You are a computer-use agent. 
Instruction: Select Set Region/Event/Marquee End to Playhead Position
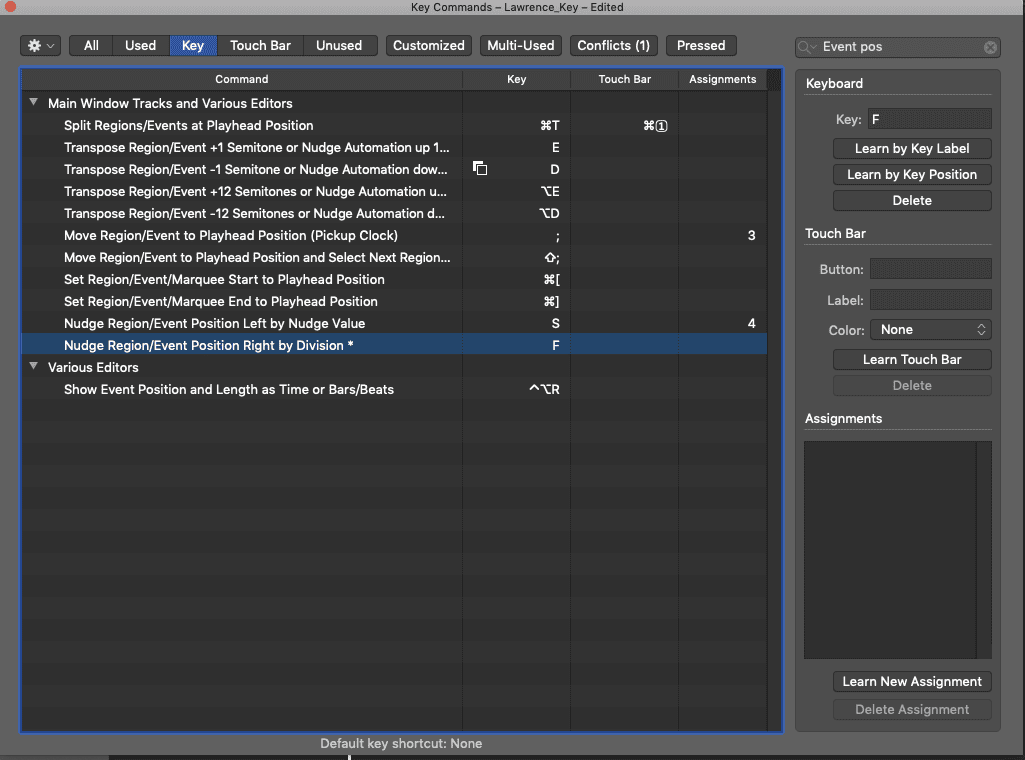click(x=394, y=301)
